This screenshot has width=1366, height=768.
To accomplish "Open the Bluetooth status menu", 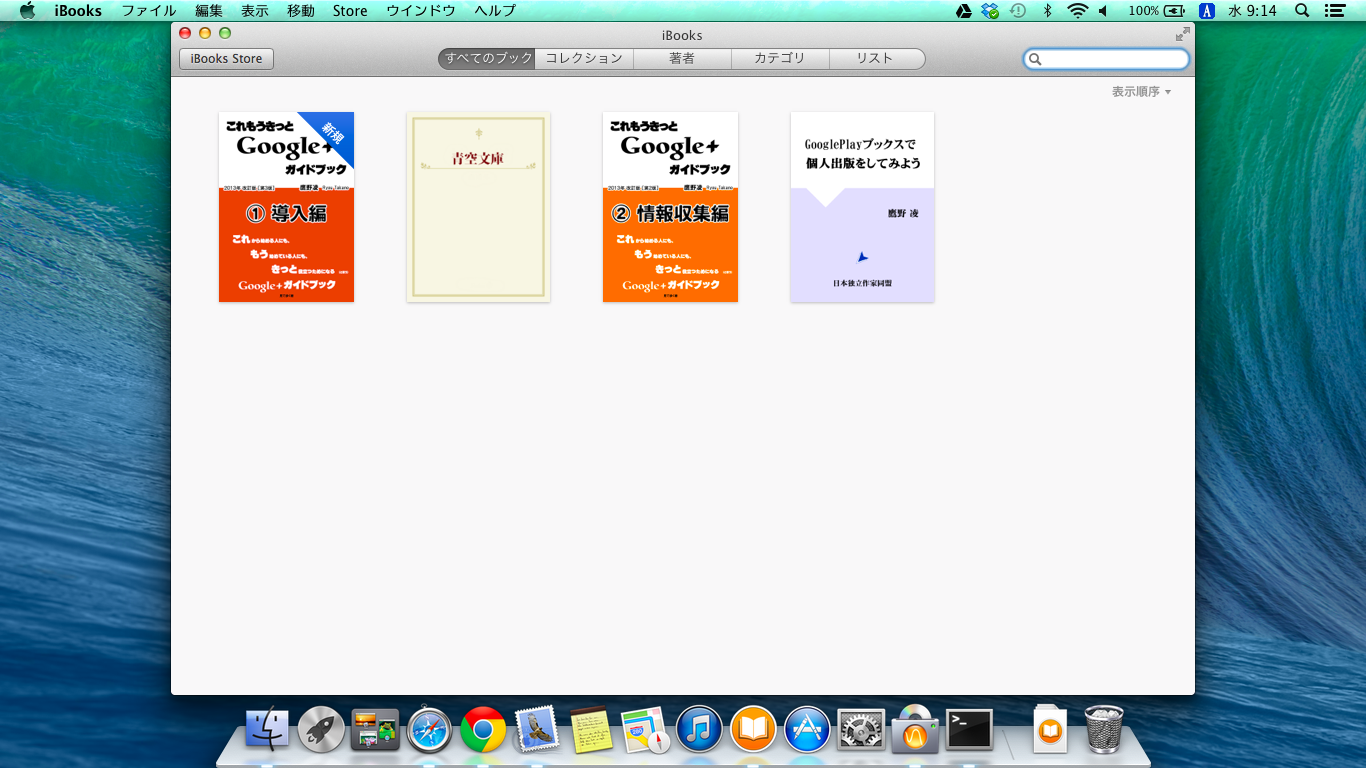I will [1047, 11].
